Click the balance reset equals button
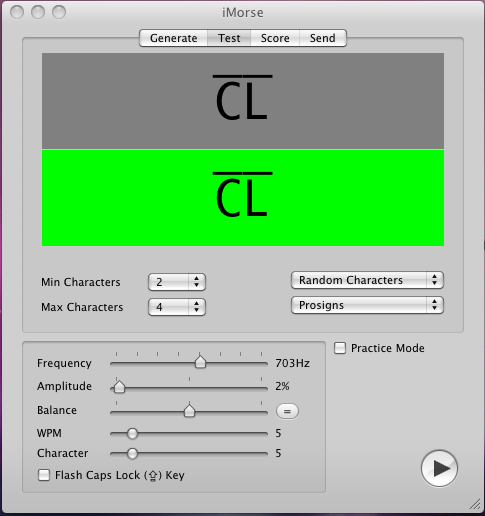The height and width of the screenshot is (516, 485). click(287, 411)
